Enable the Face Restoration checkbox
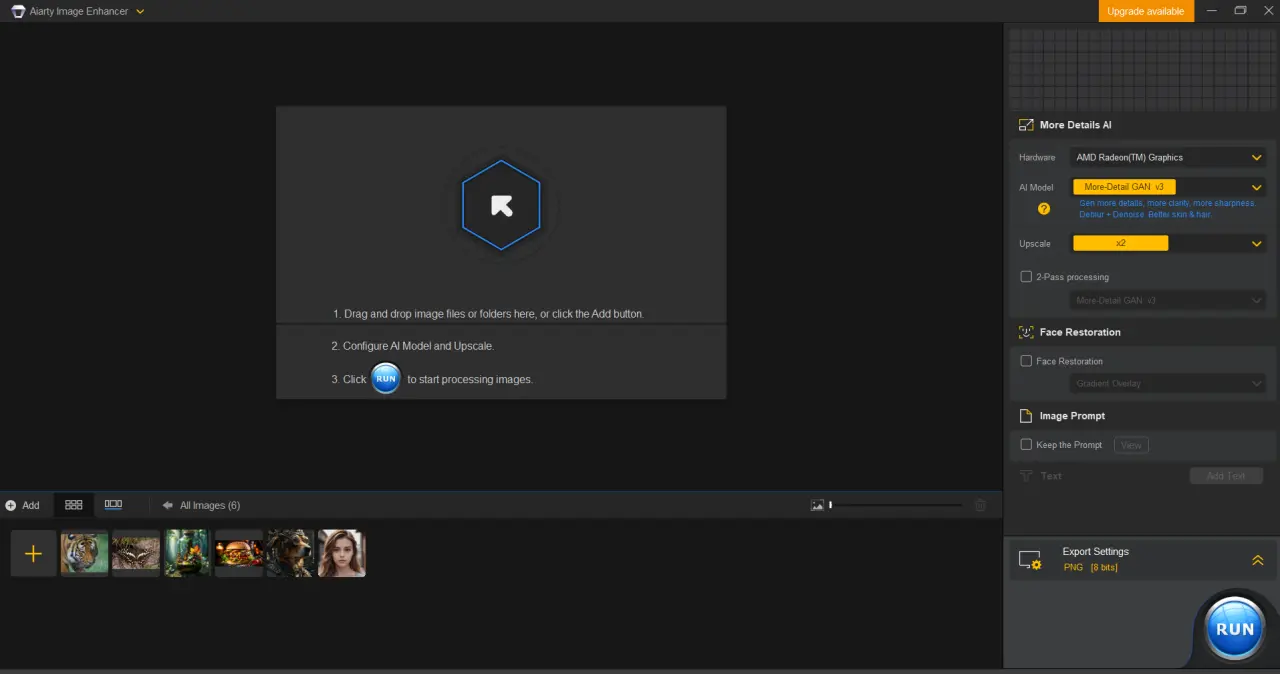The width and height of the screenshot is (1280, 674). click(1026, 361)
